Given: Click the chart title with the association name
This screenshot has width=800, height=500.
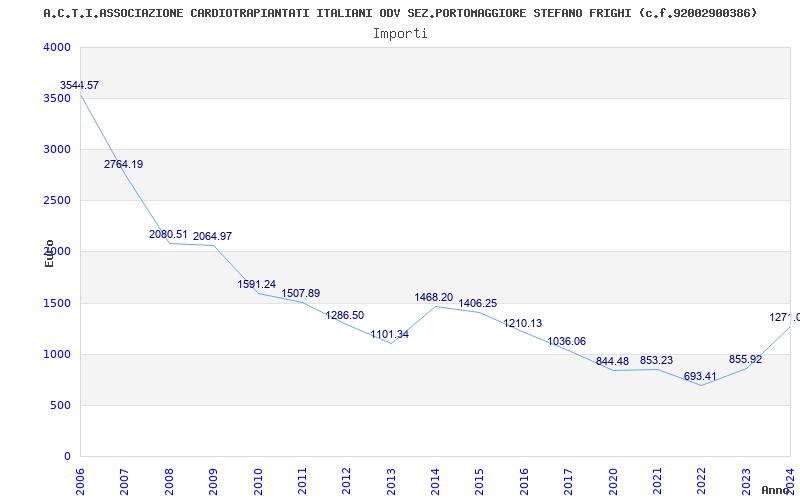Looking at the screenshot, I should 401,13.
